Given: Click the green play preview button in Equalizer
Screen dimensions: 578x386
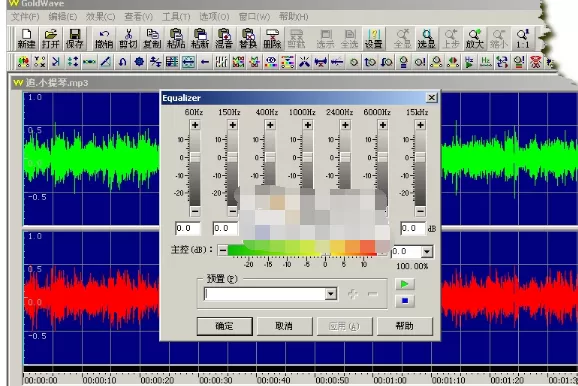Looking at the screenshot, I should (405, 284).
